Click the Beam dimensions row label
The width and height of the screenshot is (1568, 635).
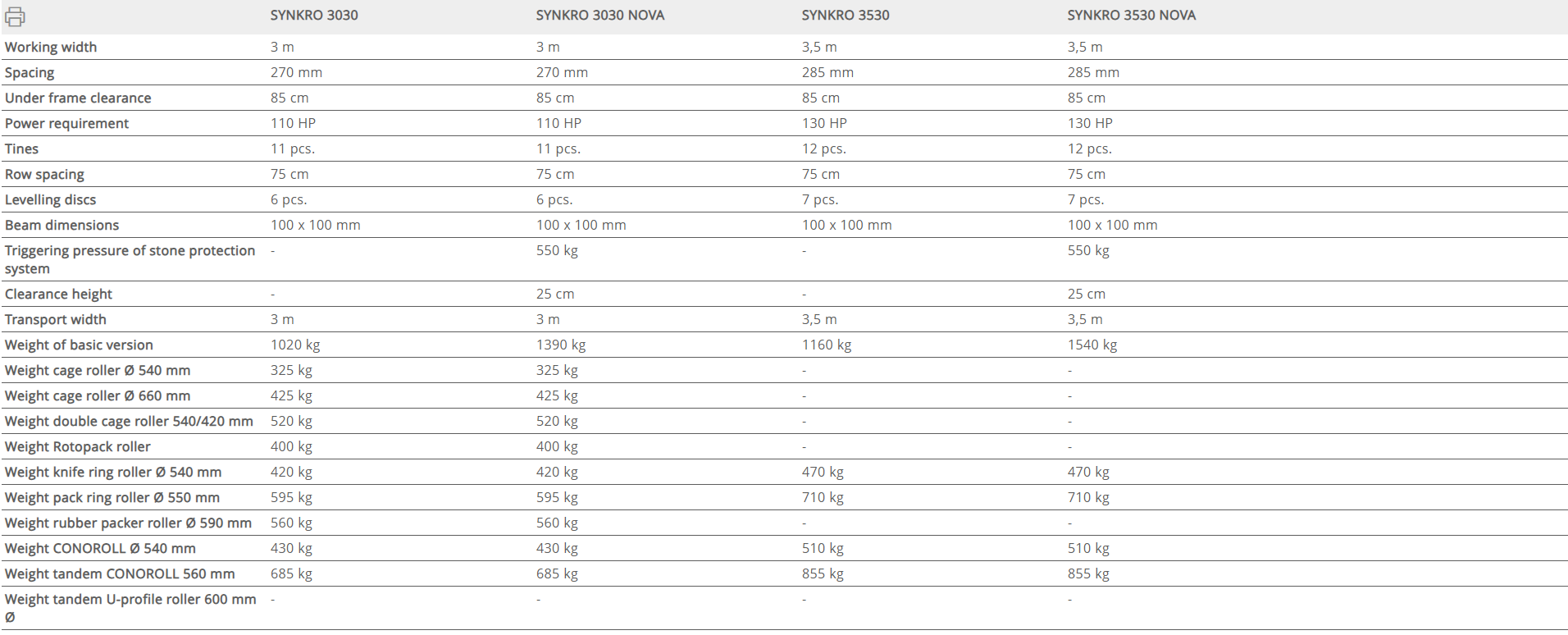[62, 225]
